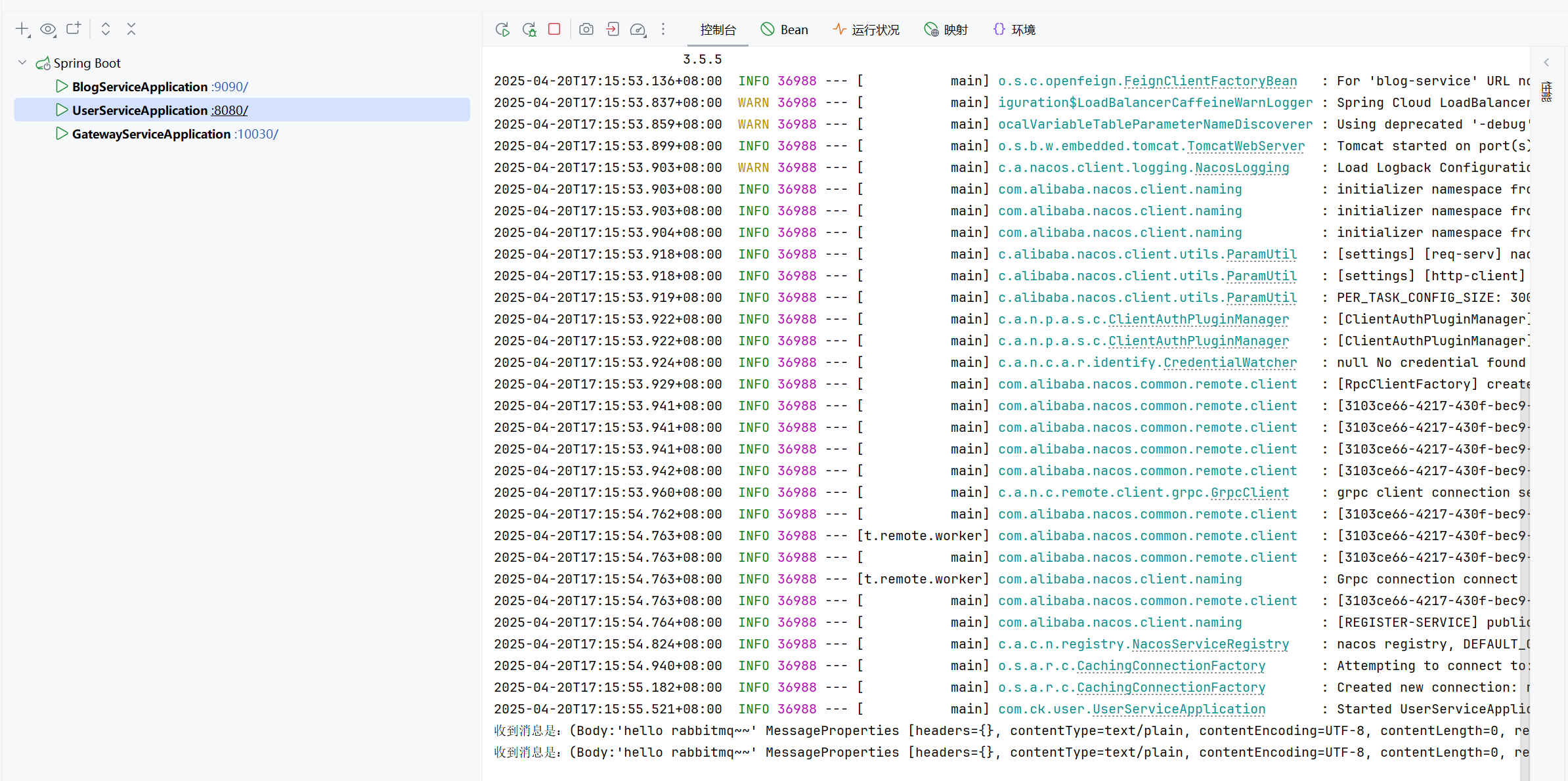Toggle the eye view options icon
Viewport: 1568px width, 781px height.
[48, 29]
